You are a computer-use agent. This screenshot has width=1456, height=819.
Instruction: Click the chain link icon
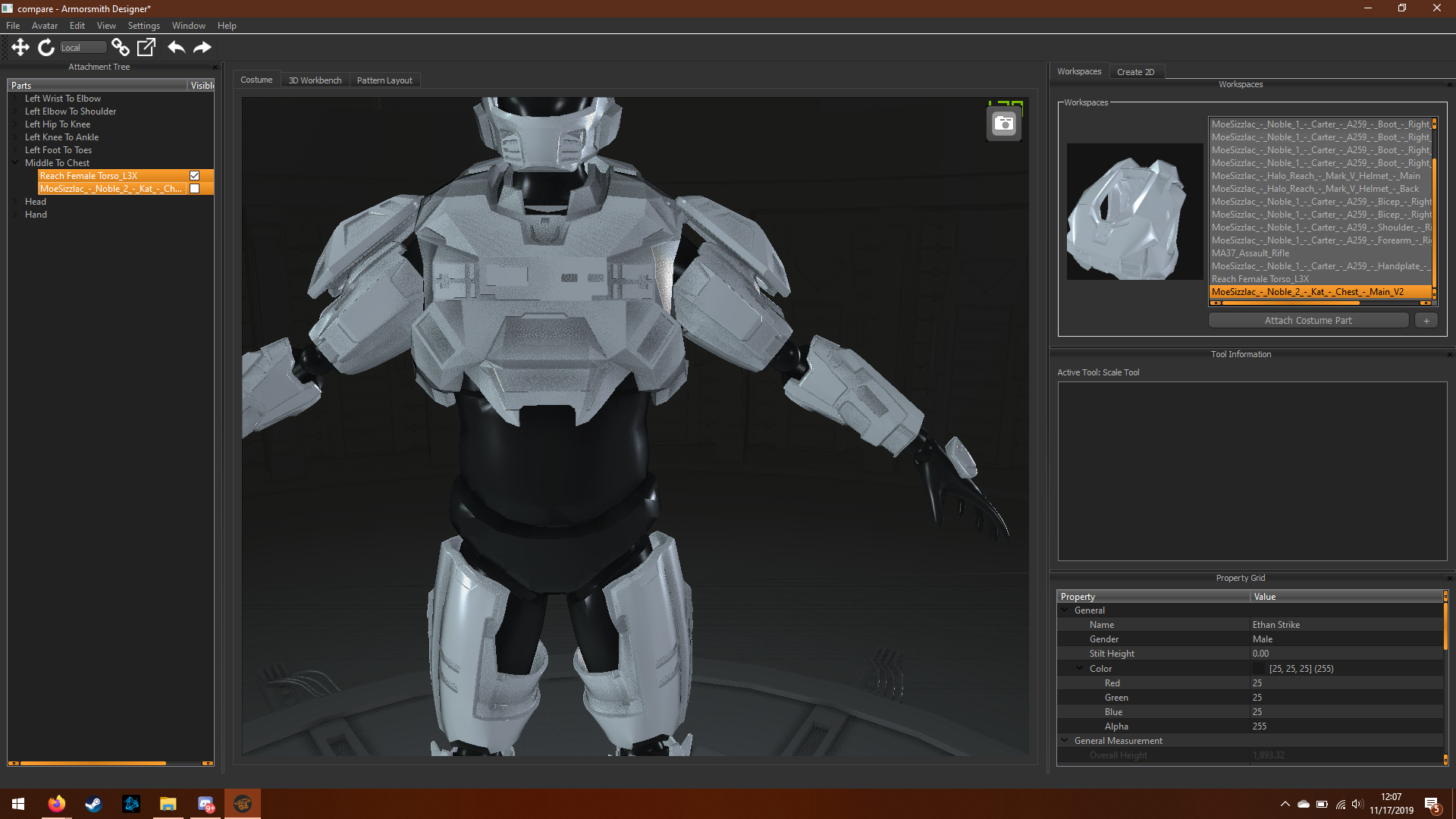click(x=120, y=47)
